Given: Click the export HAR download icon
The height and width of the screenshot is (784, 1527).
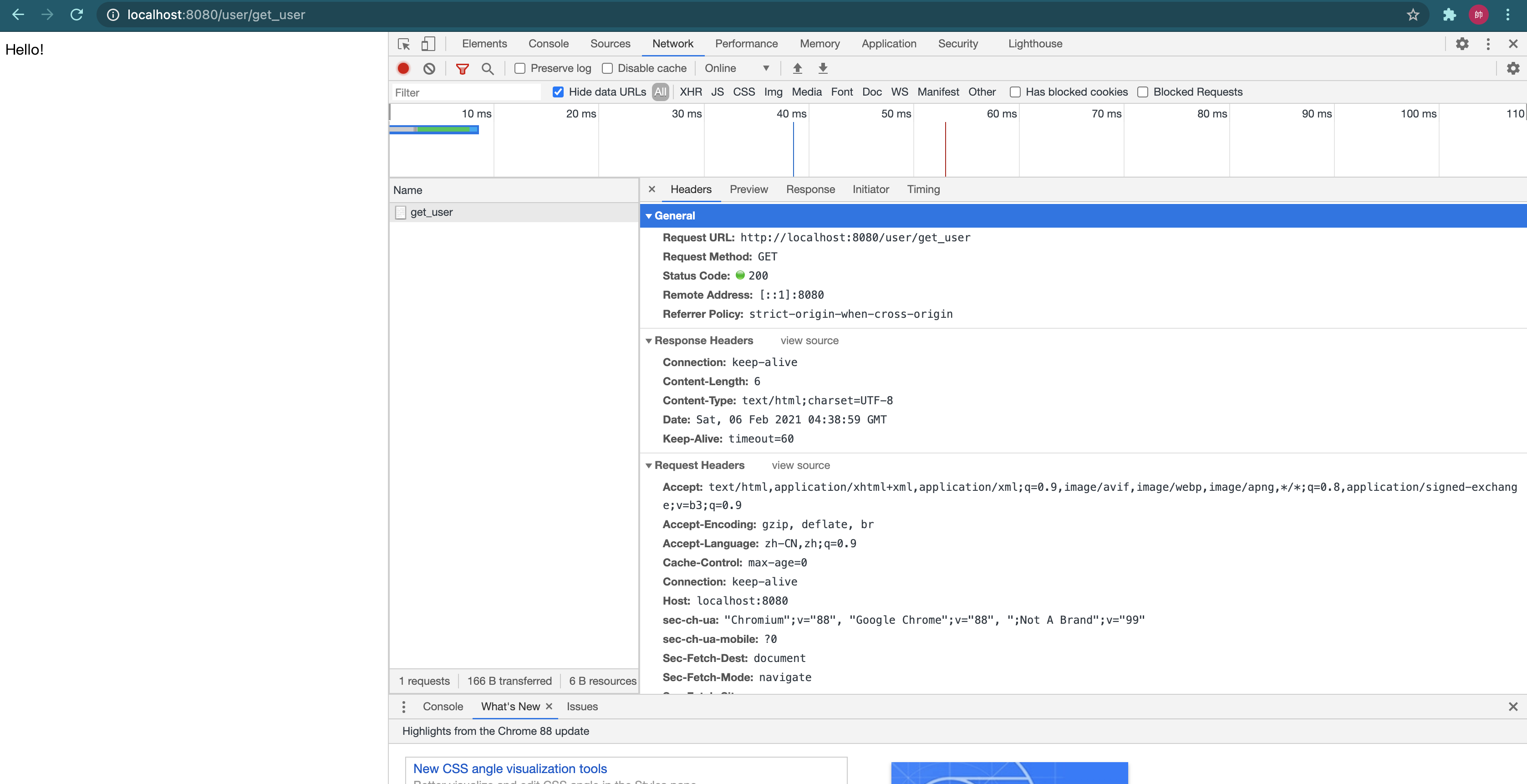Looking at the screenshot, I should coord(823,68).
